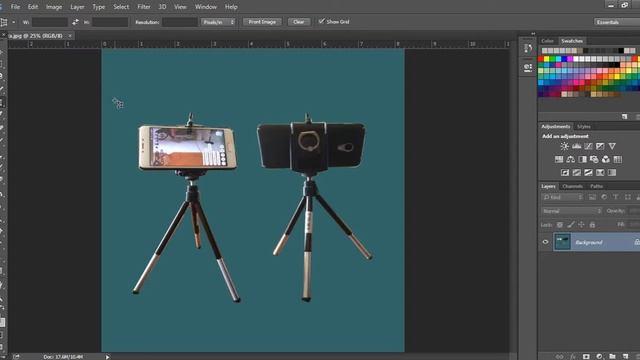Image resolution: width=640 pixels, height=360 pixels.
Task: Add Invert adjustment
Action: click(x=565, y=173)
